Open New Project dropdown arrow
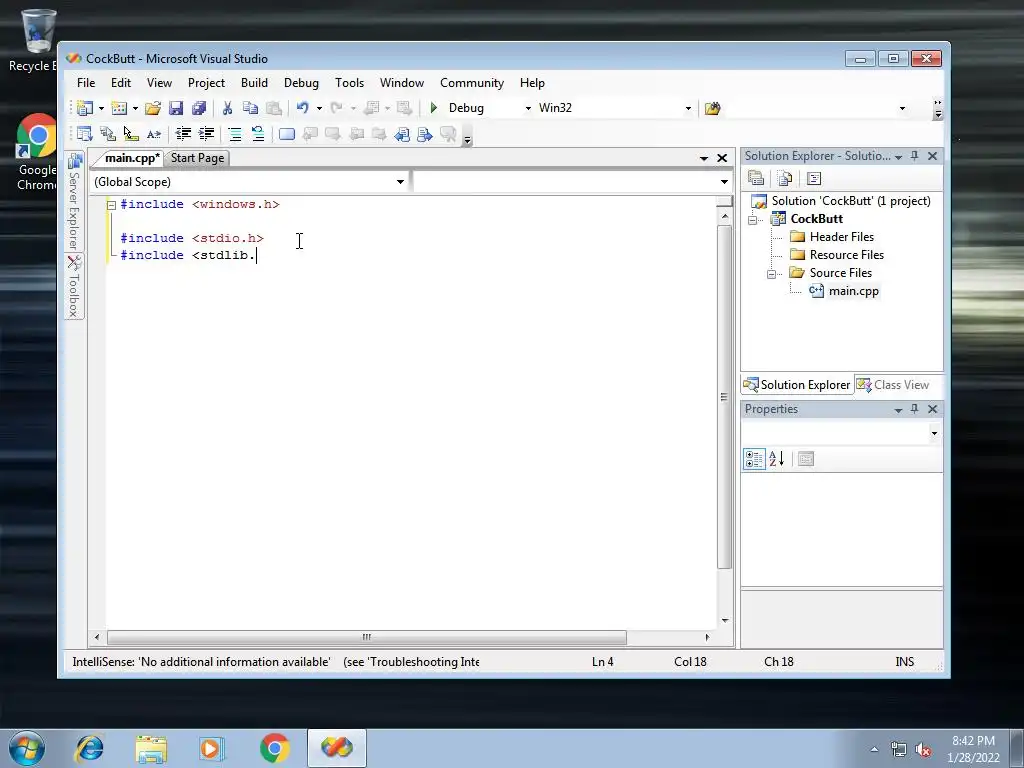 pyautogui.click(x=101, y=108)
